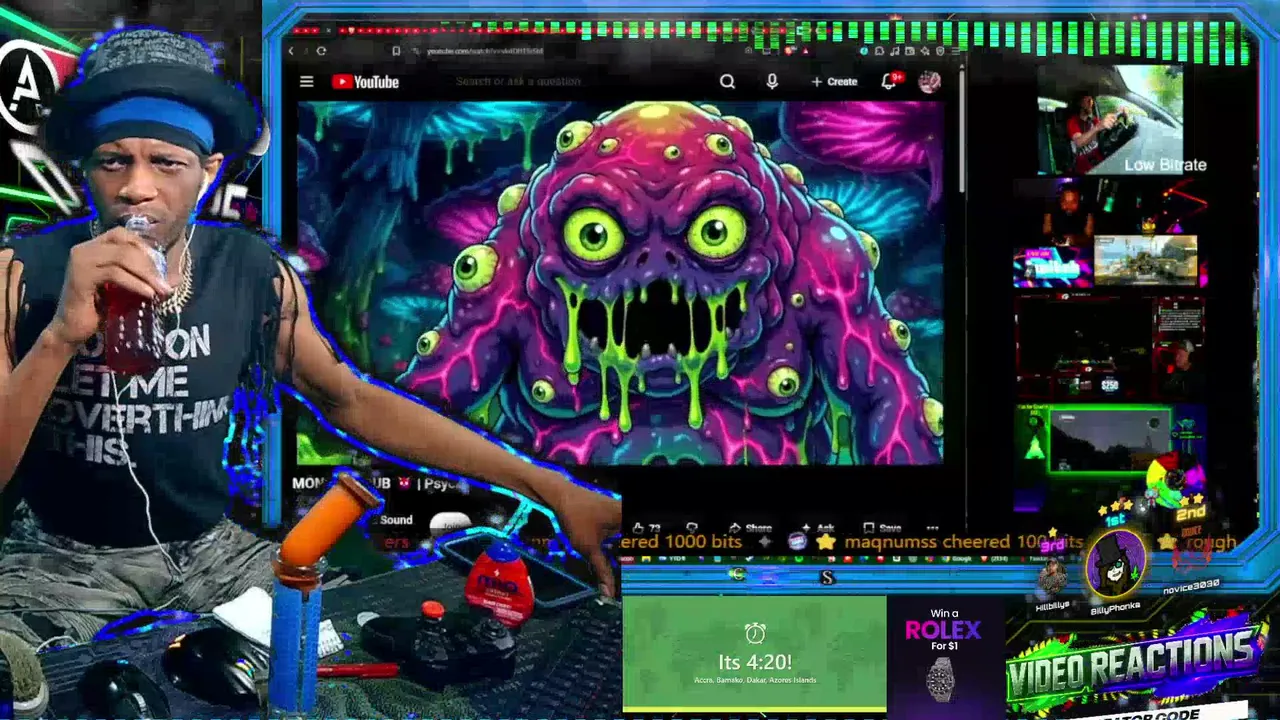
Task: Click the Its 4:20! clock panel
Action: tap(754, 654)
